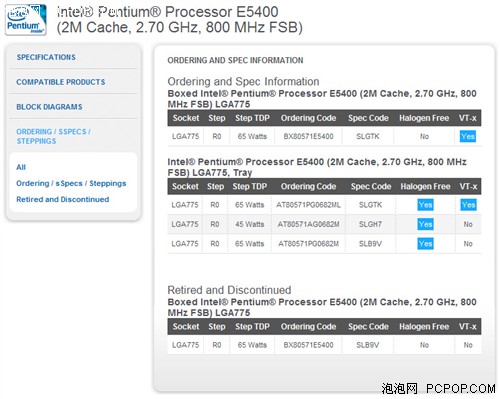Click blue VT-x Yes badge for BX80571E5400

tap(468, 136)
